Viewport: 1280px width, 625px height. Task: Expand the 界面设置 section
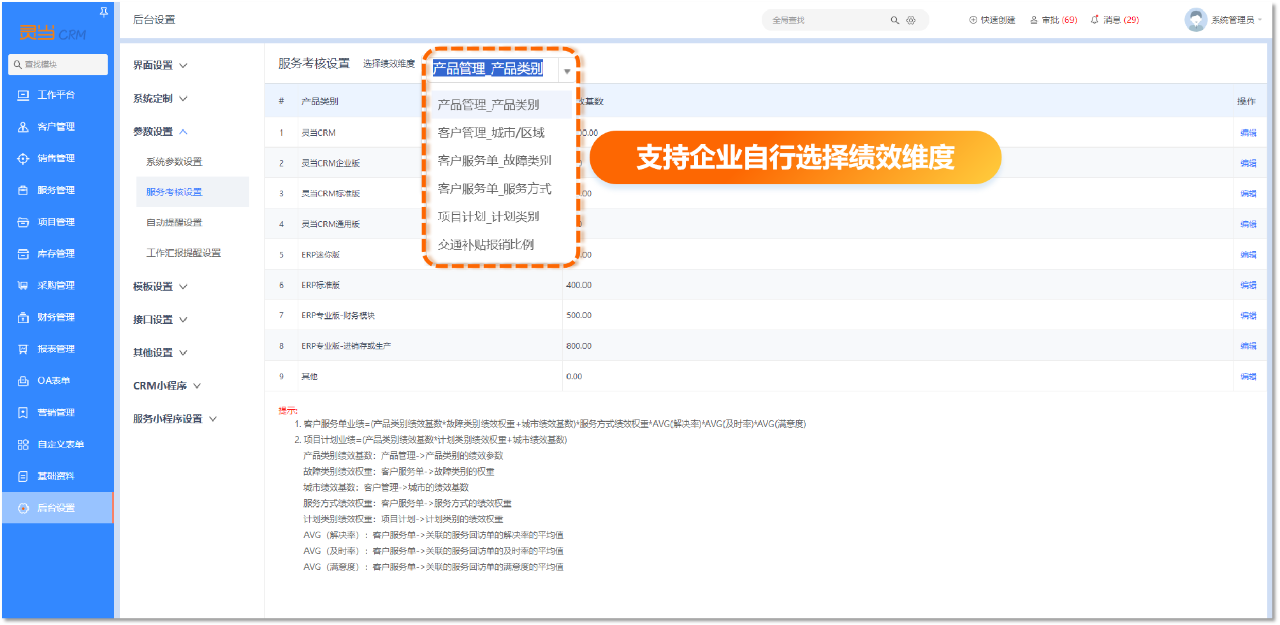click(x=160, y=66)
